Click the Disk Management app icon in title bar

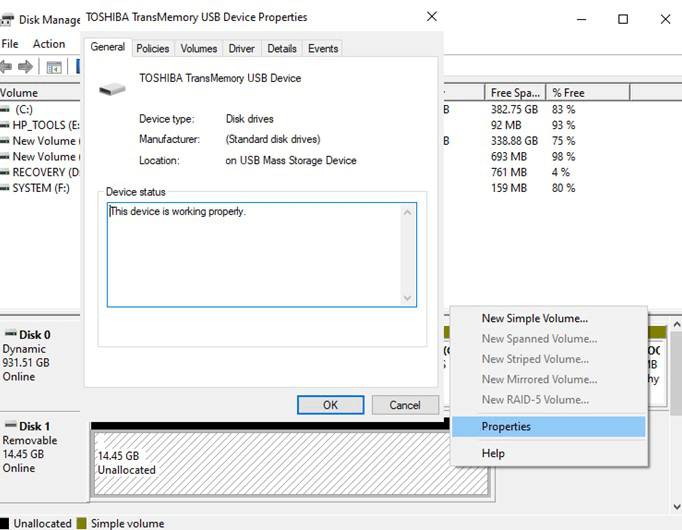tap(7, 20)
